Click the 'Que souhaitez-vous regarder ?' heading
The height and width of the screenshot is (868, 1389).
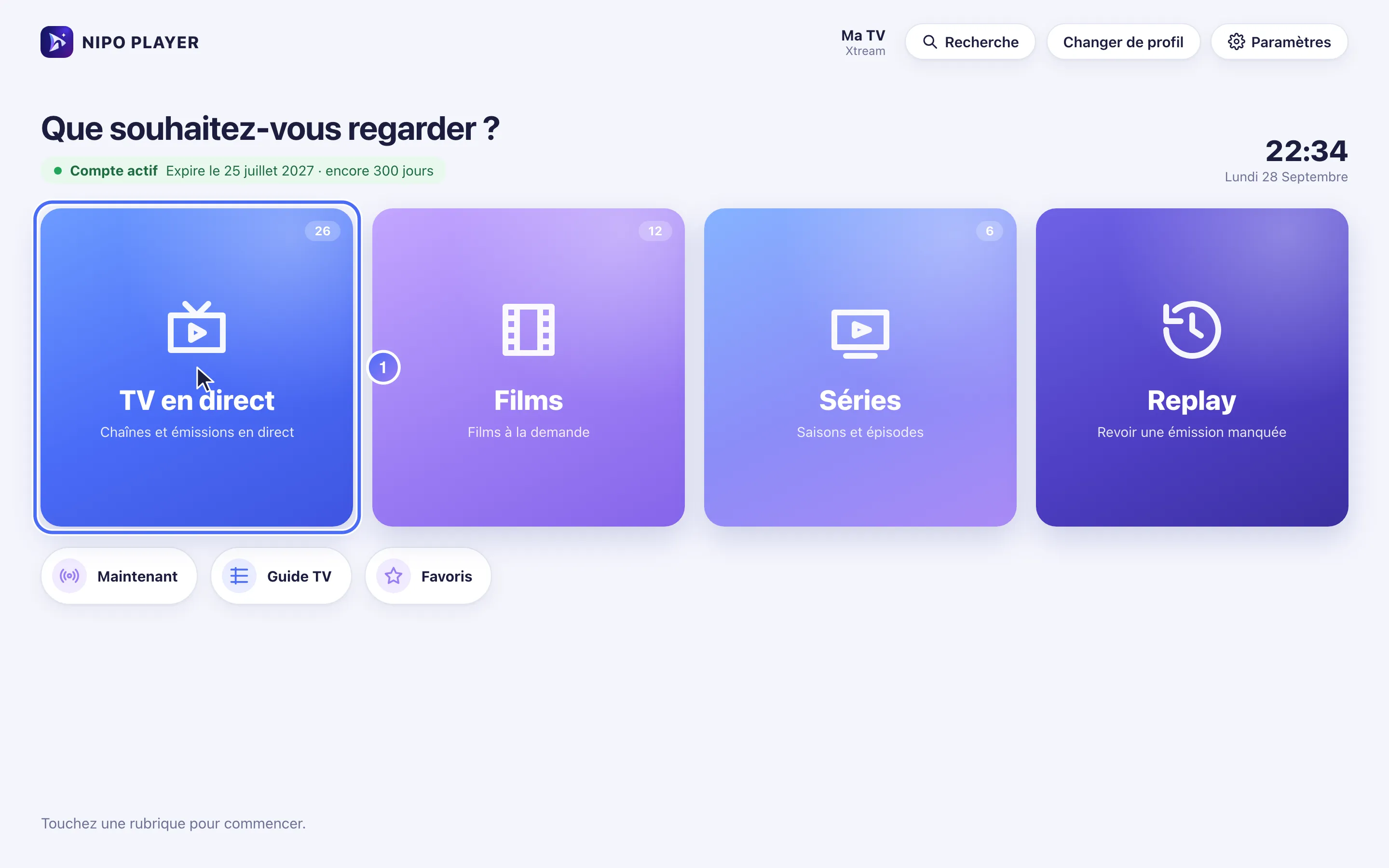point(271,129)
